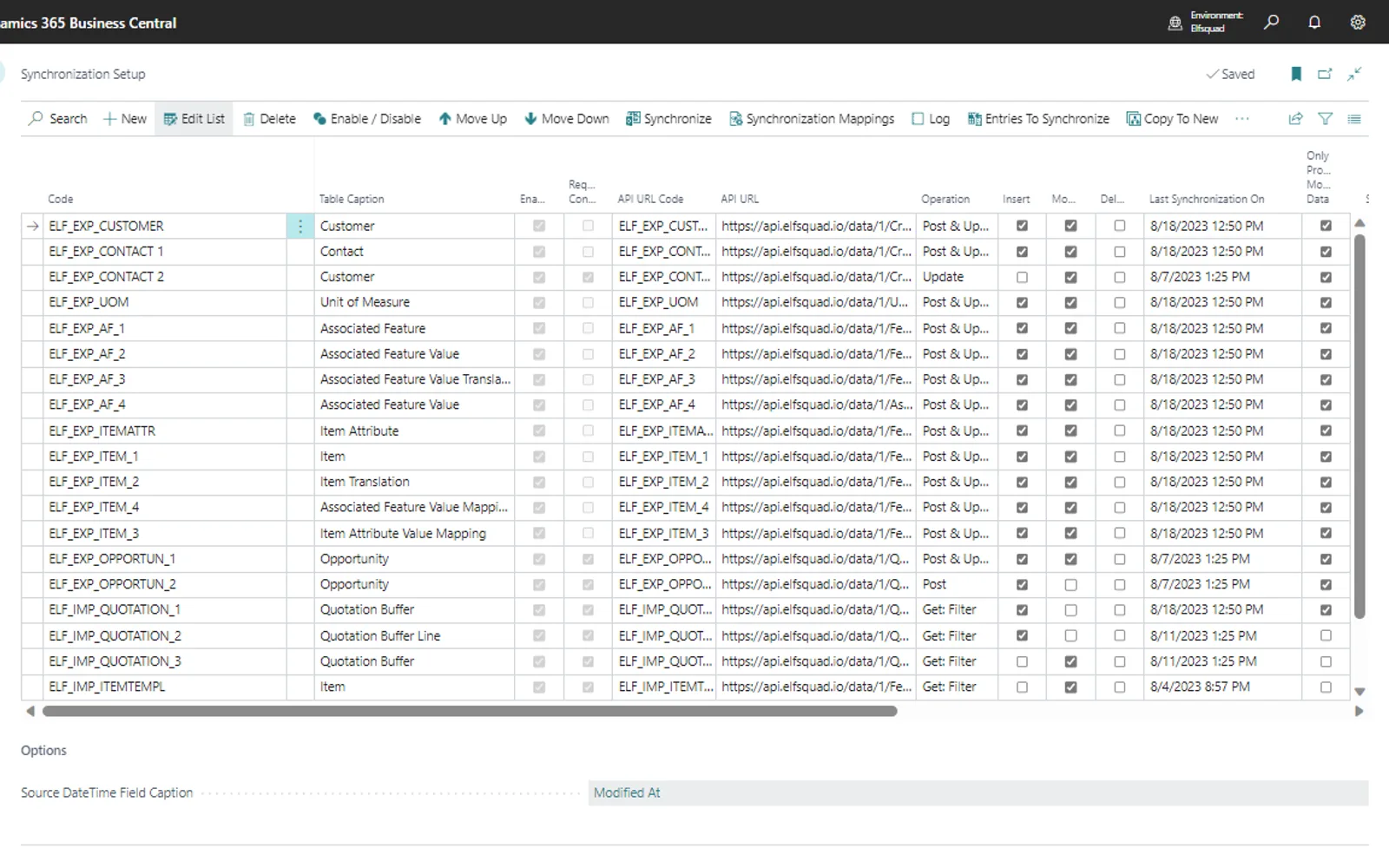Collapse the Options section header
The height and width of the screenshot is (868, 1389).
click(x=43, y=751)
